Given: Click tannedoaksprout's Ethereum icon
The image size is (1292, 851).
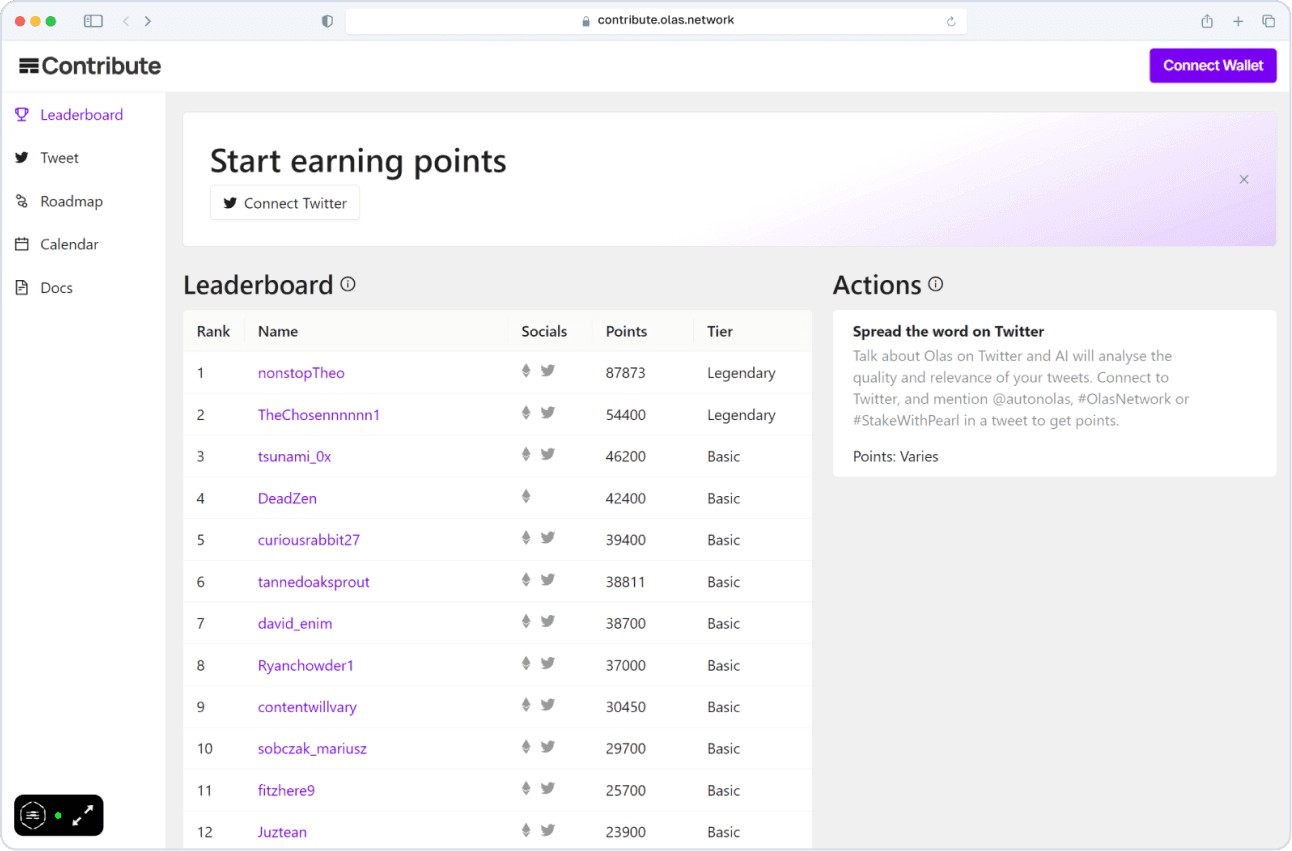Looking at the screenshot, I should click(x=526, y=579).
